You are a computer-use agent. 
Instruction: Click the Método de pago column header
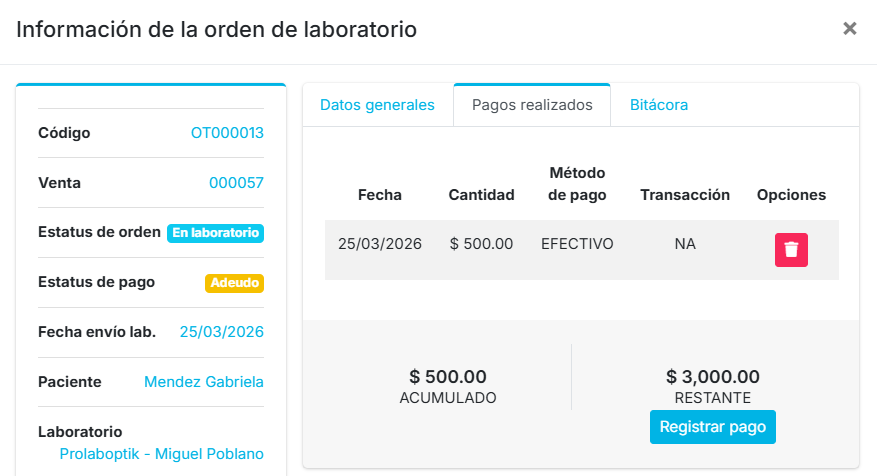(577, 184)
